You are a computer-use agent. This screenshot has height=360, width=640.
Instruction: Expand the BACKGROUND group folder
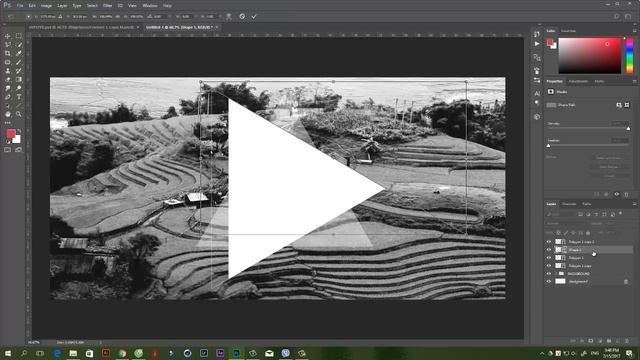(556, 273)
